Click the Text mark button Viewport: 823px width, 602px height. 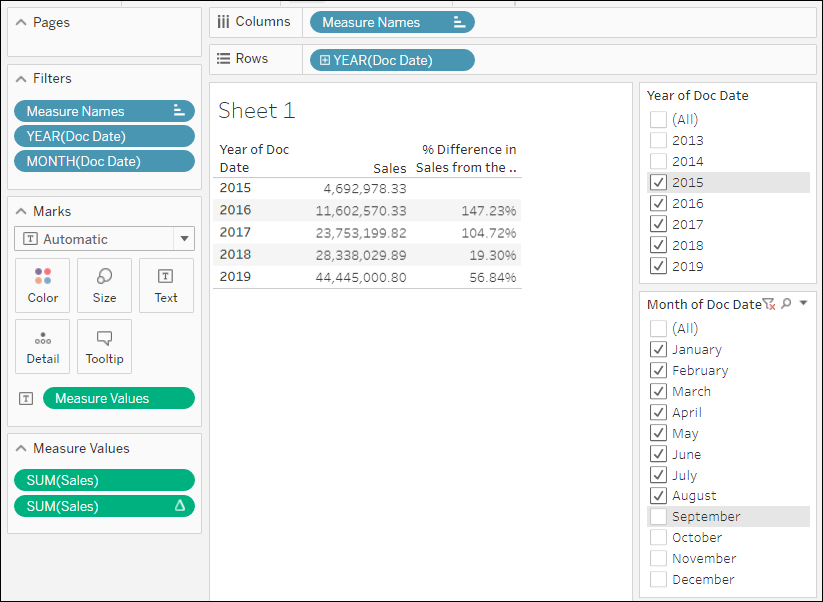(x=166, y=285)
